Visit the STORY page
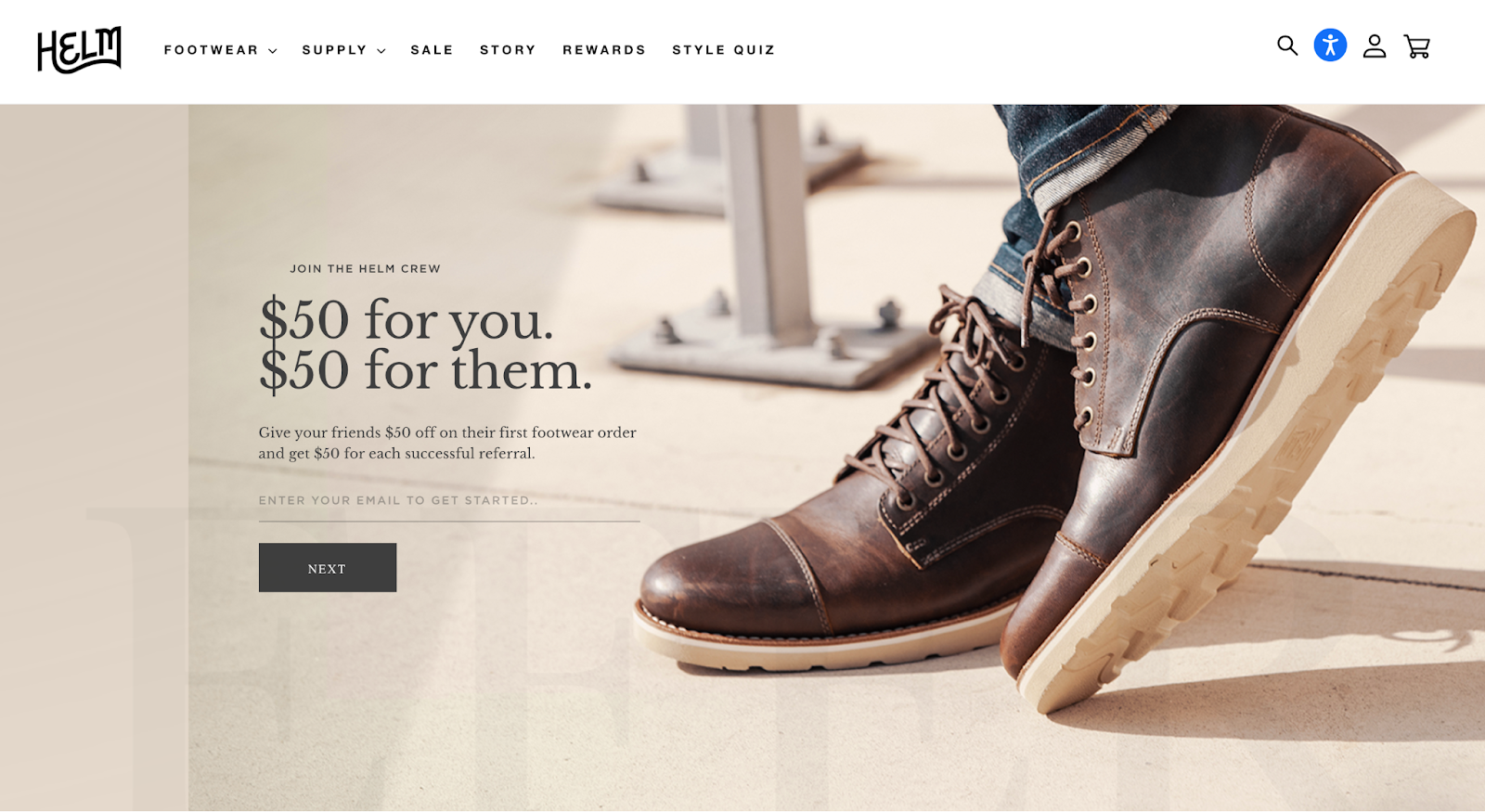The height and width of the screenshot is (812, 1485). [508, 50]
